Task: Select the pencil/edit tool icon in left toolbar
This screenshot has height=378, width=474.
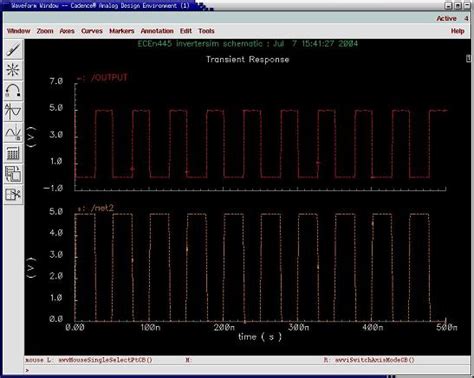Action: (x=13, y=50)
